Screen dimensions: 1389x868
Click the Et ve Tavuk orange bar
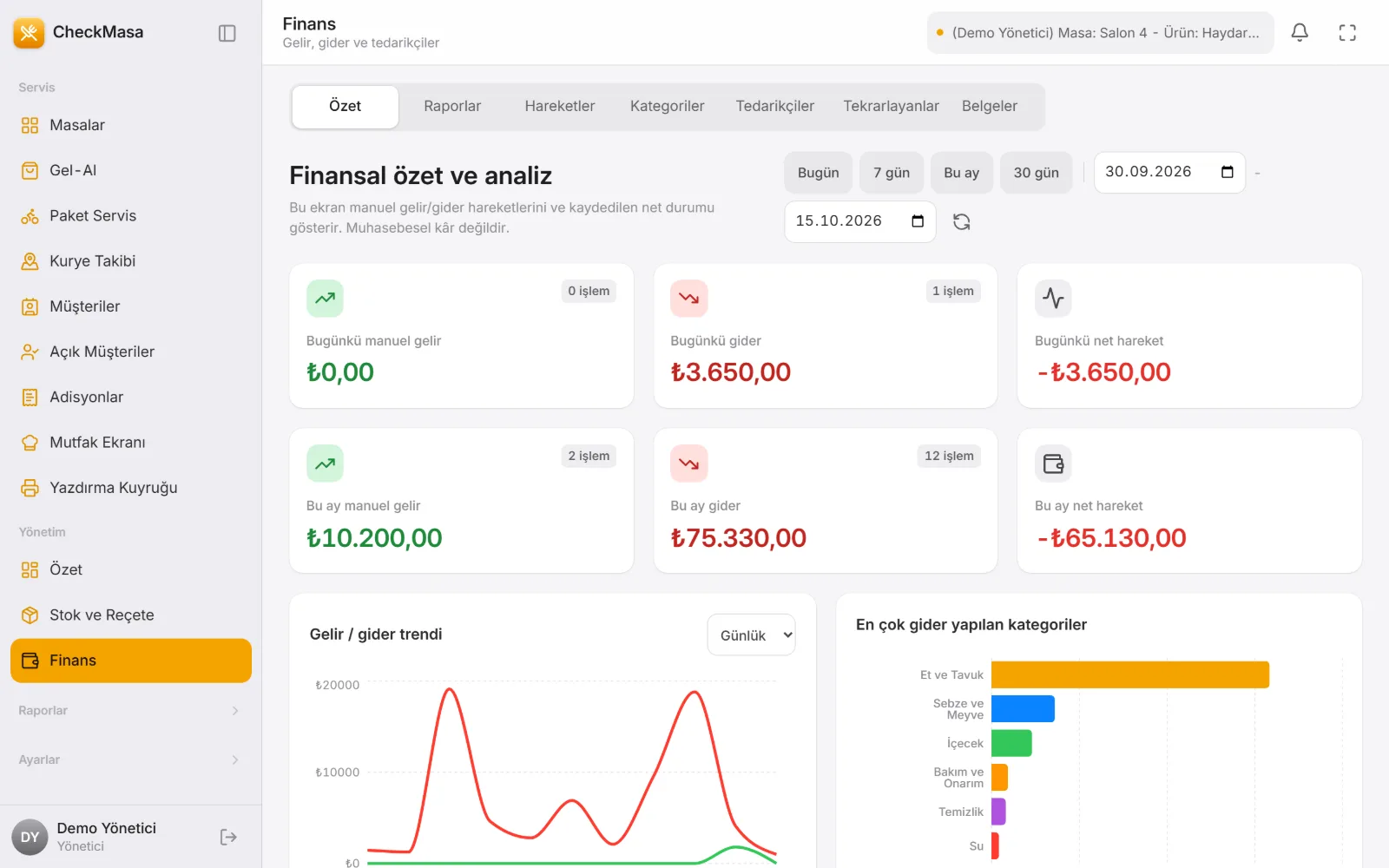[x=1130, y=674]
